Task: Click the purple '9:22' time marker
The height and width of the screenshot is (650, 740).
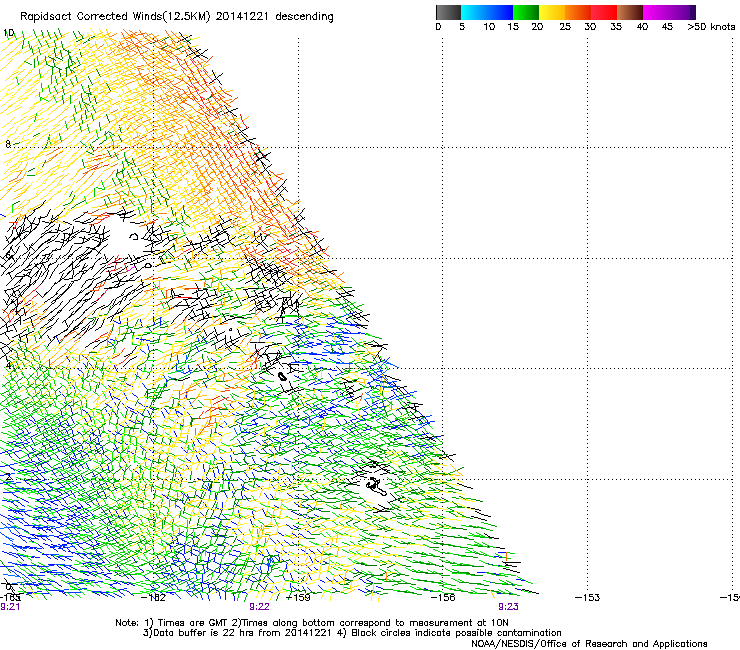Action: click(260, 607)
